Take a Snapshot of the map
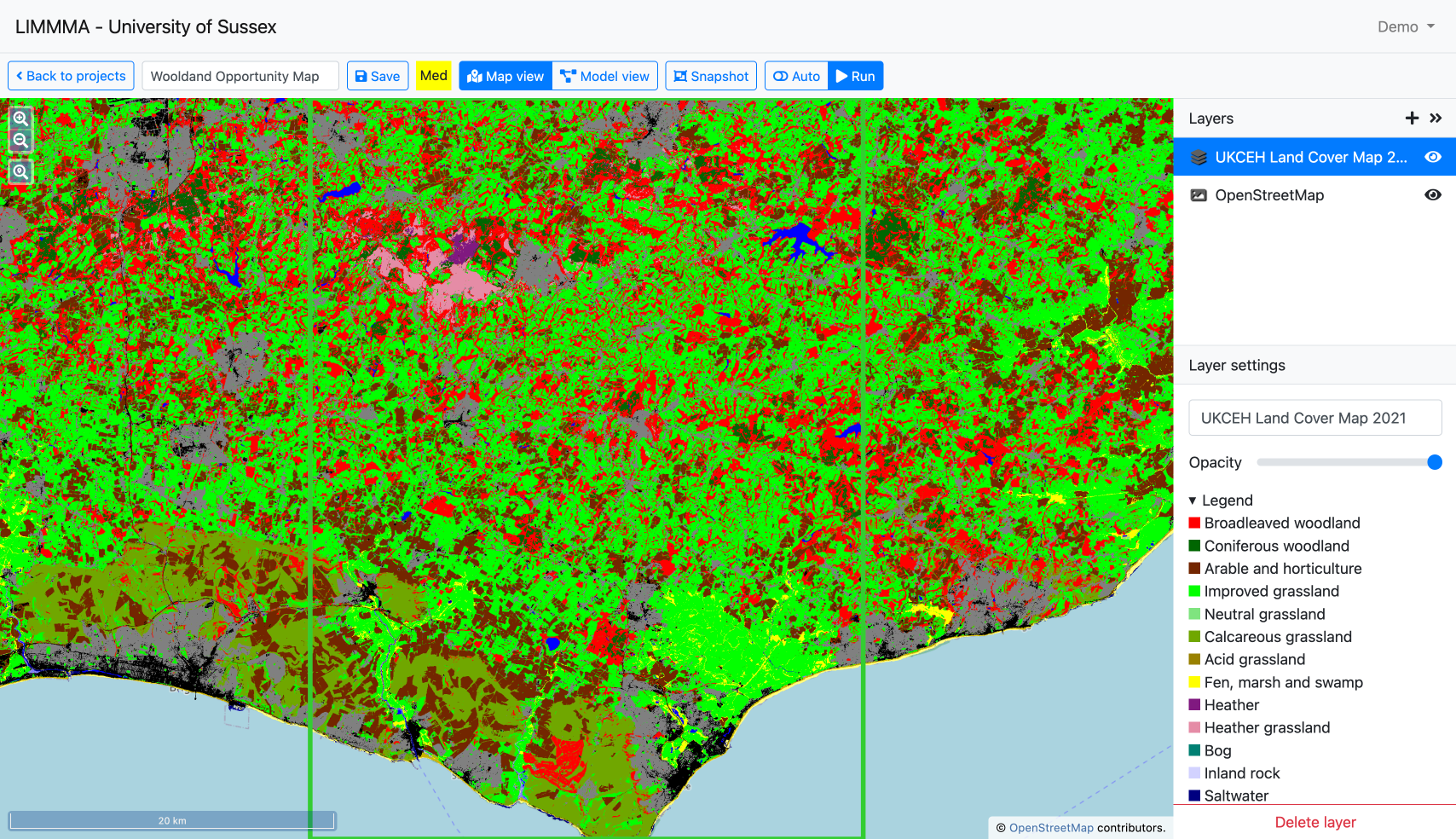 pyautogui.click(x=711, y=76)
